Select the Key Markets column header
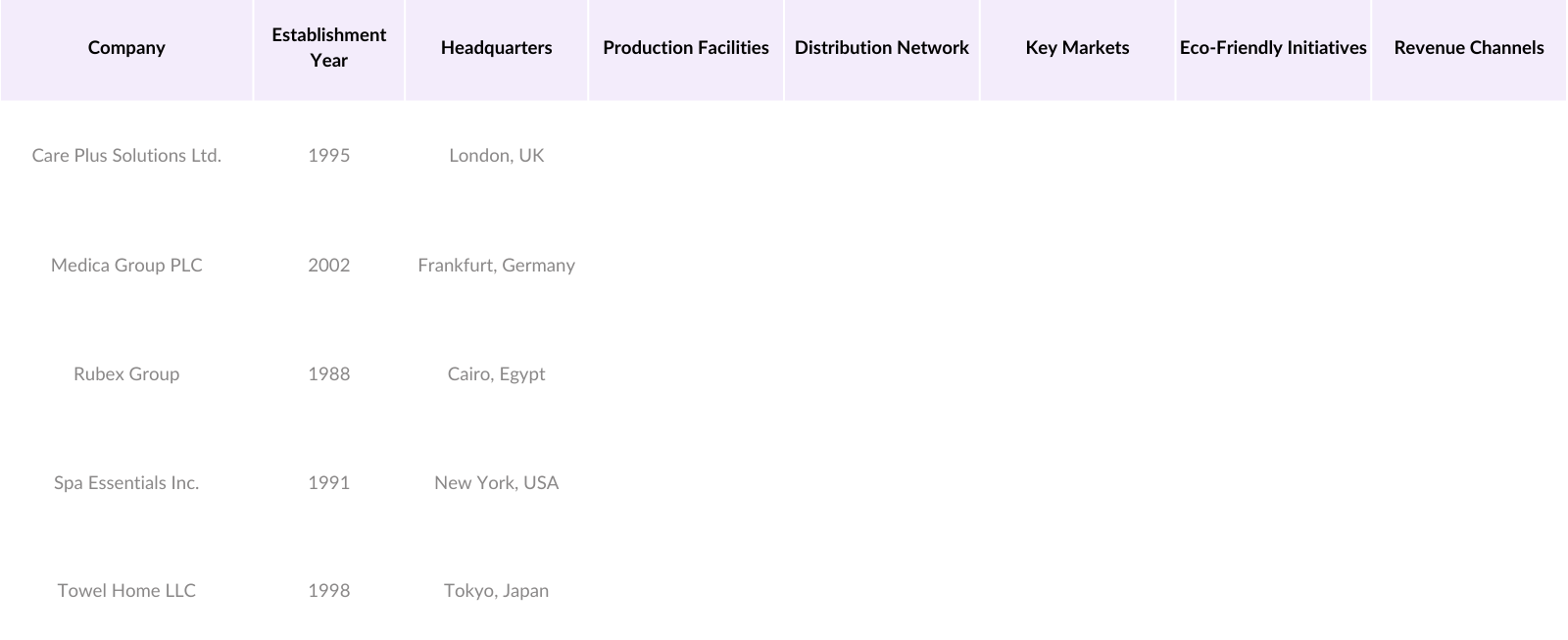 [1077, 48]
